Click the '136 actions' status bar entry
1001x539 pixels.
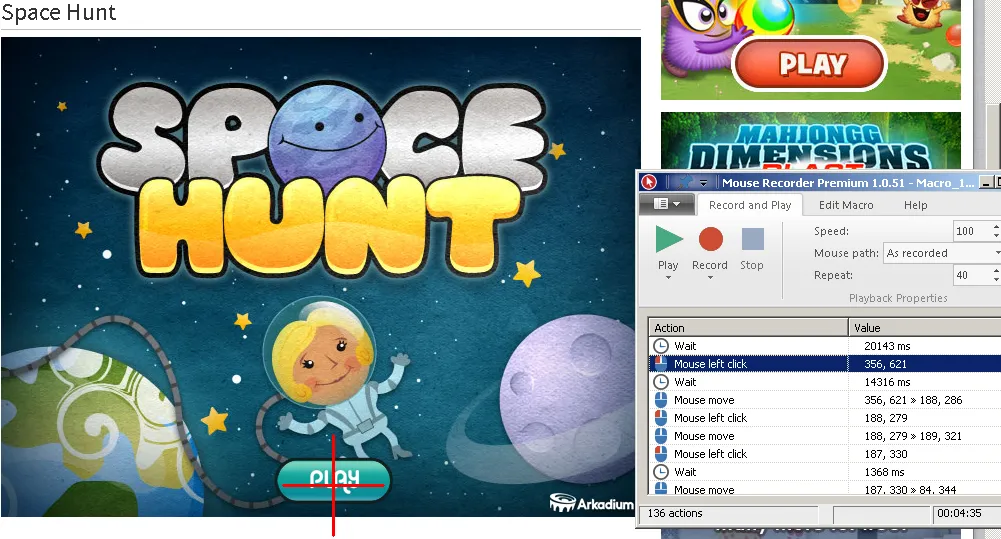pos(675,513)
